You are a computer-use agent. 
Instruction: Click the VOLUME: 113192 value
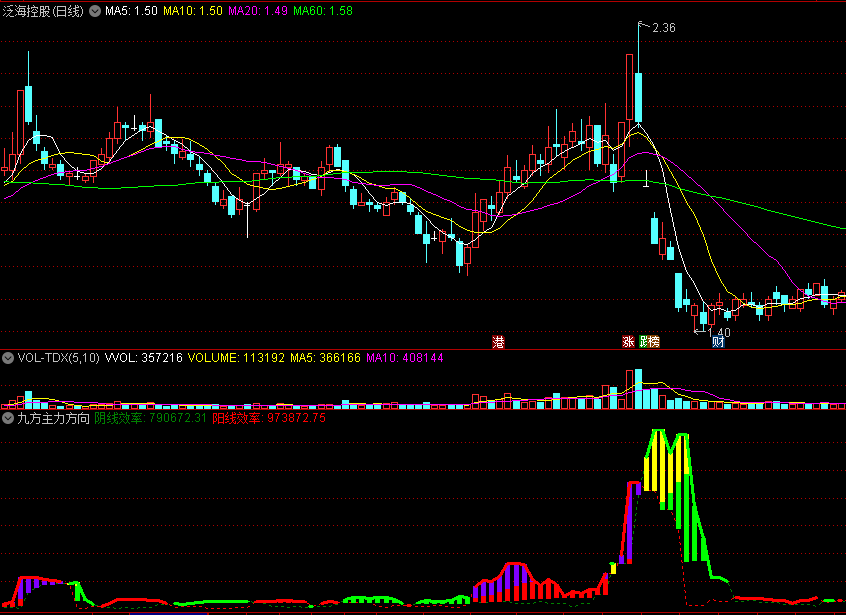click(236, 358)
